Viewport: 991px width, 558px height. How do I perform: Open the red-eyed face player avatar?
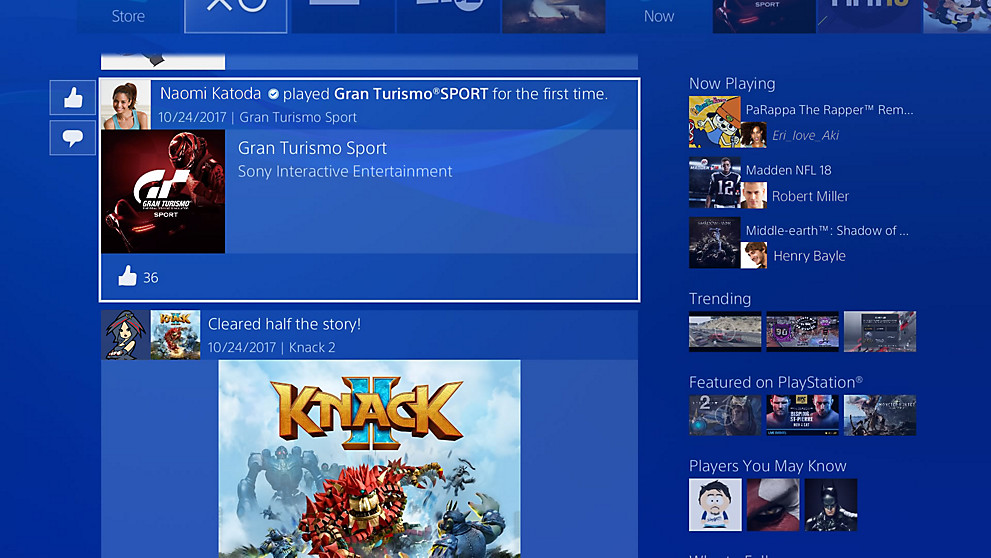click(773, 504)
